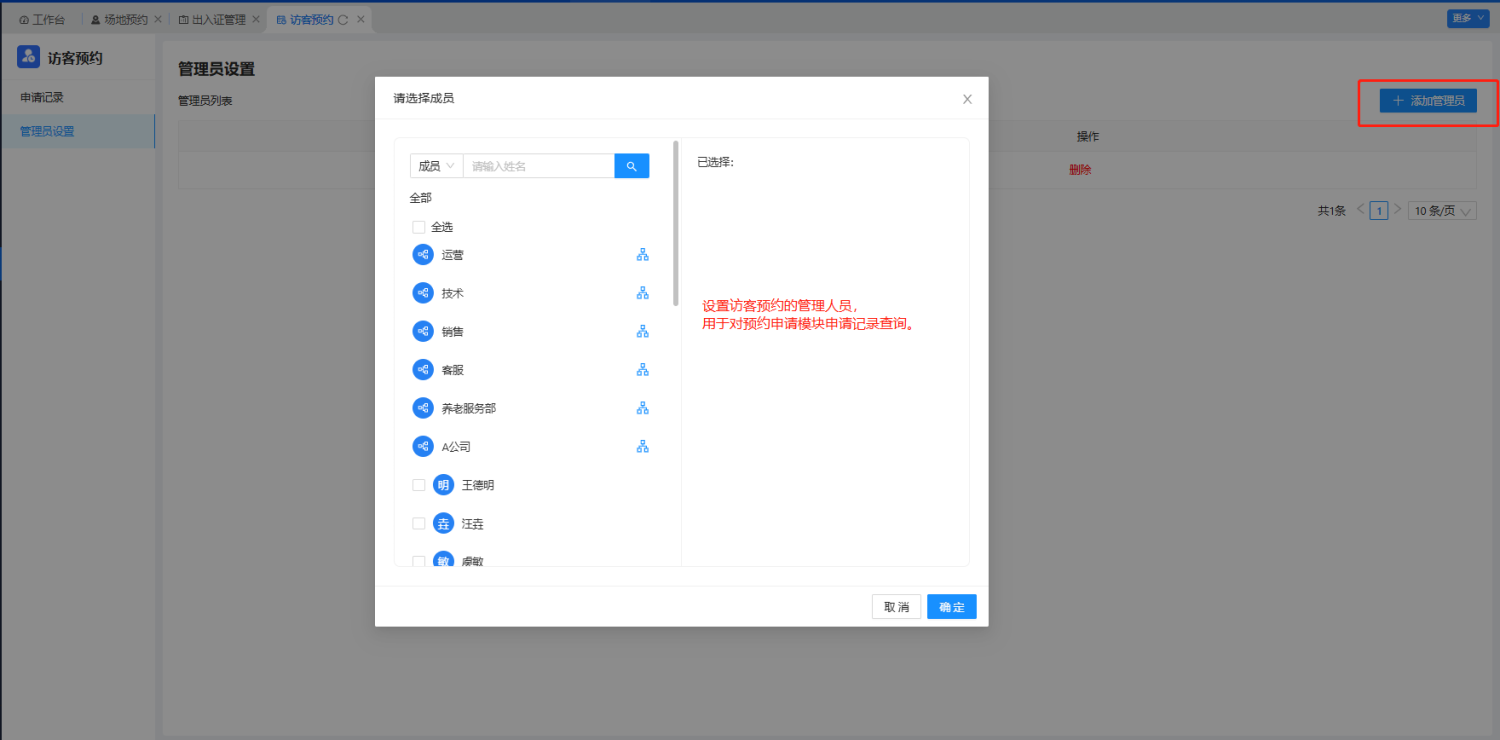Screen dimensions: 1500x740
Task: Click the 技术 department icon
Action: point(423,293)
